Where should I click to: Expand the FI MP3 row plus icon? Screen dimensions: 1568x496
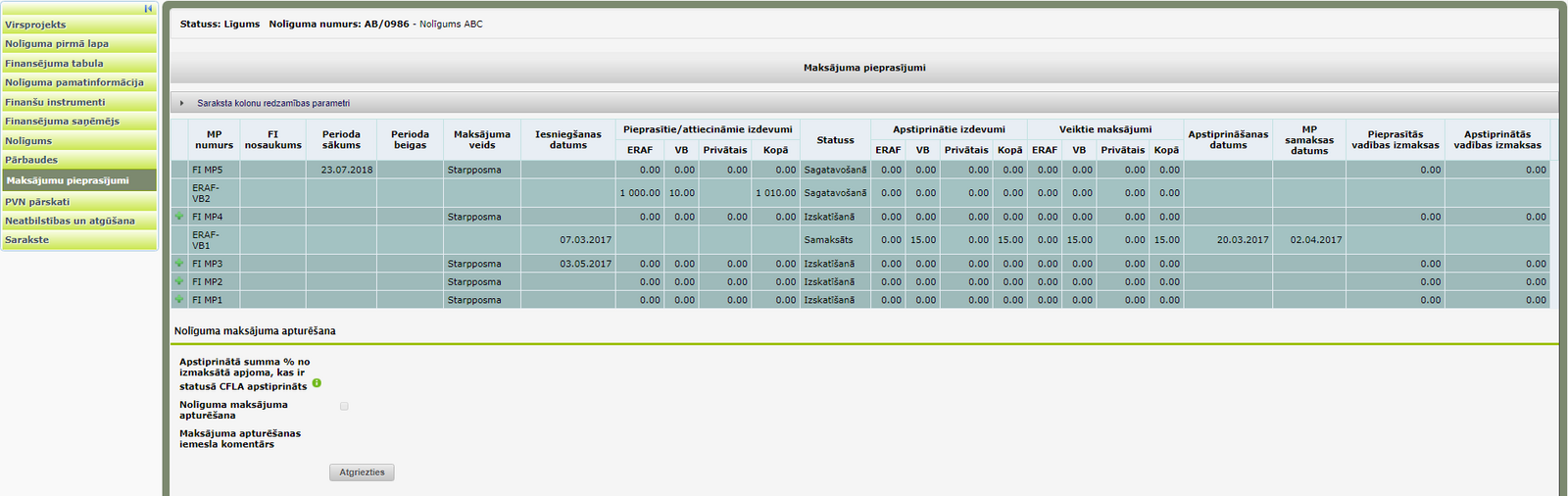179,264
